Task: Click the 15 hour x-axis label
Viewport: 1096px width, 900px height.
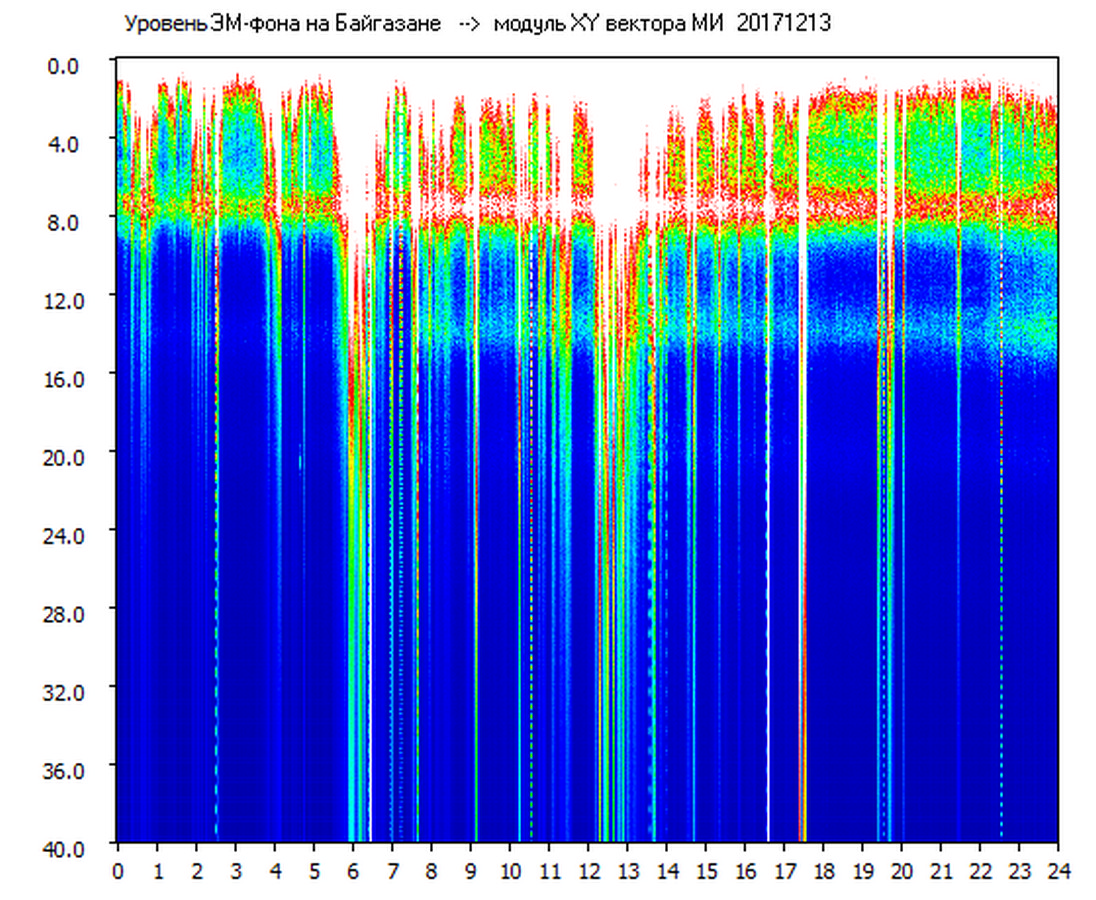Action: [706, 870]
